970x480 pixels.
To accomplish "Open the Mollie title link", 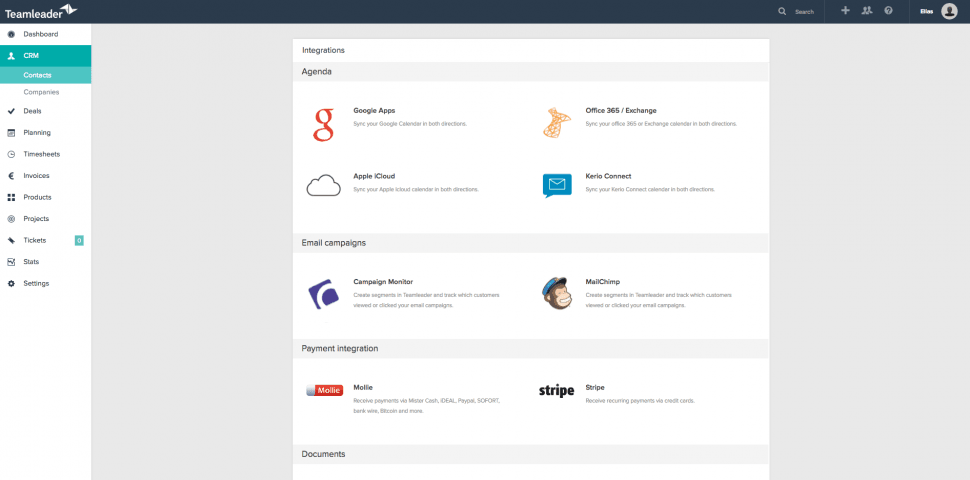I will 363,388.
